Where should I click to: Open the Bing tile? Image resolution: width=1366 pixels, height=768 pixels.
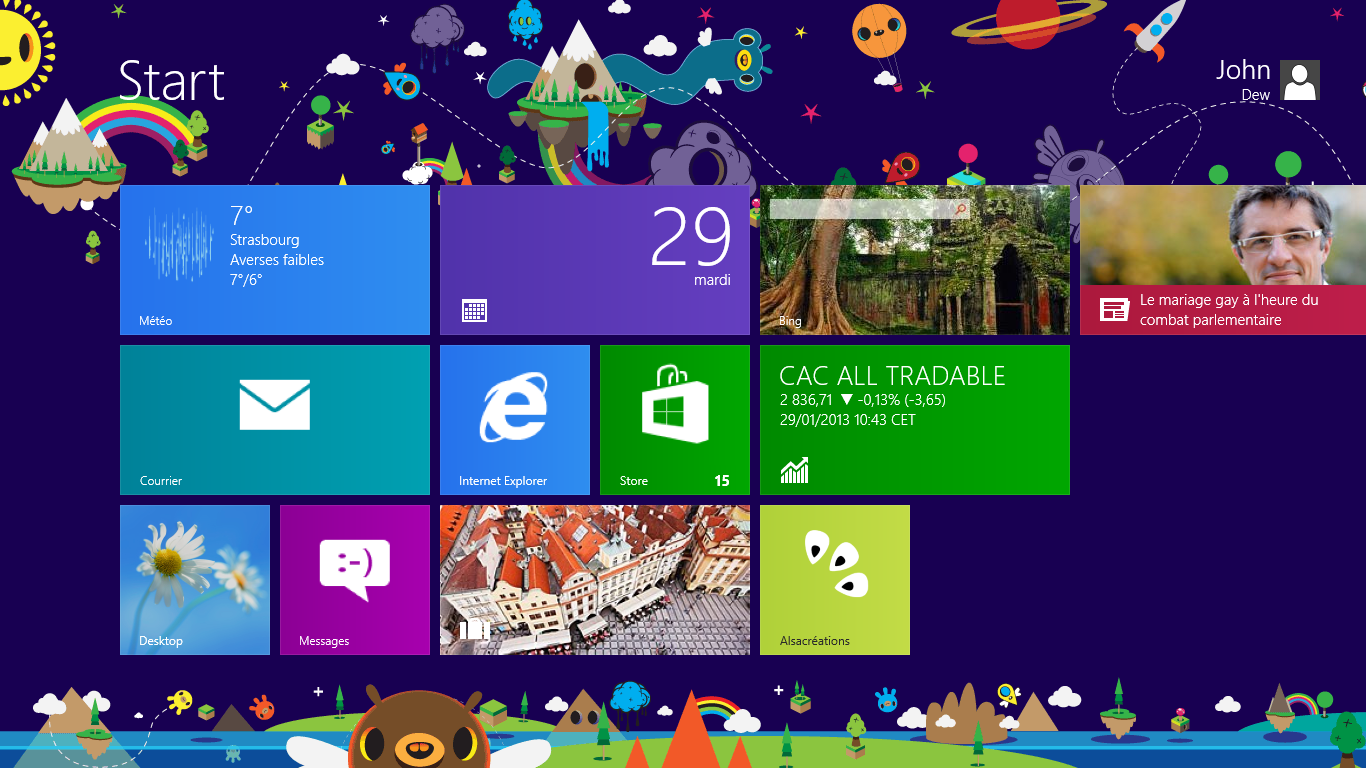coord(915,260)
